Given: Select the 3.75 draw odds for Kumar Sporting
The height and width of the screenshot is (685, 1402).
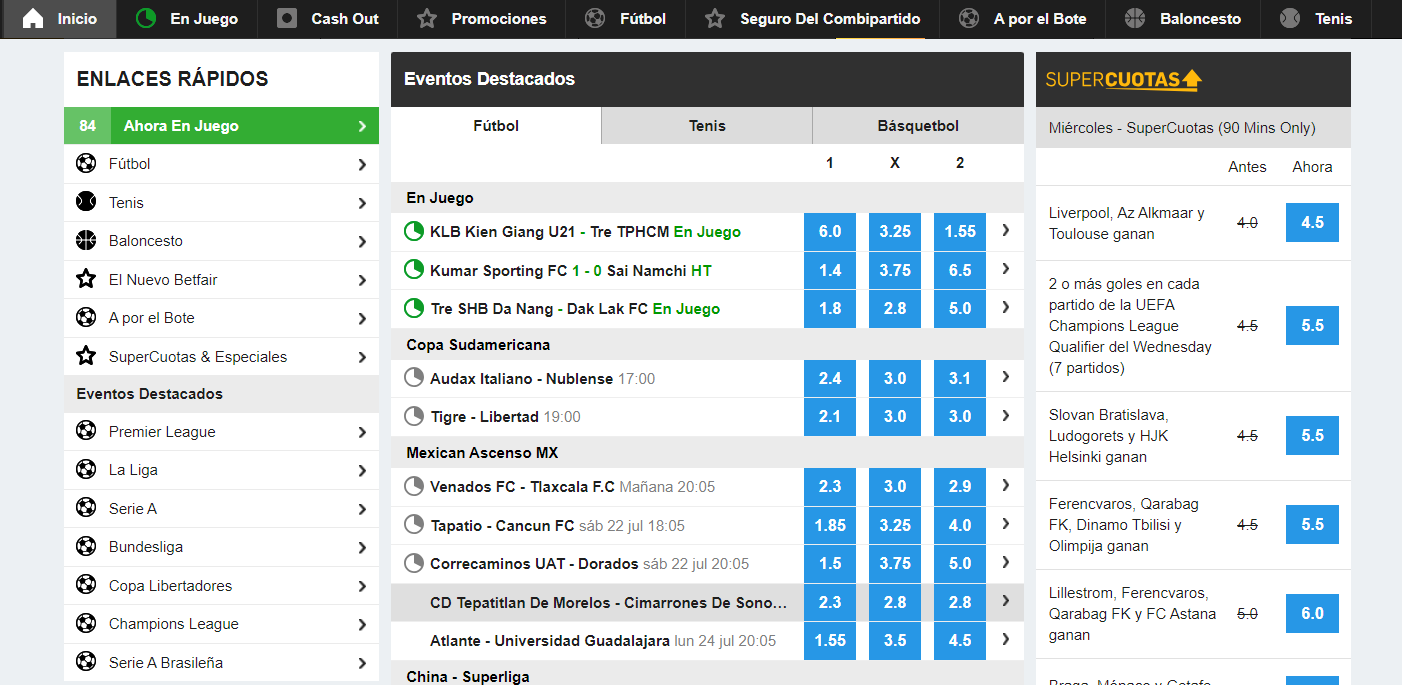Looking at the screenshot, I should (895, 270).
